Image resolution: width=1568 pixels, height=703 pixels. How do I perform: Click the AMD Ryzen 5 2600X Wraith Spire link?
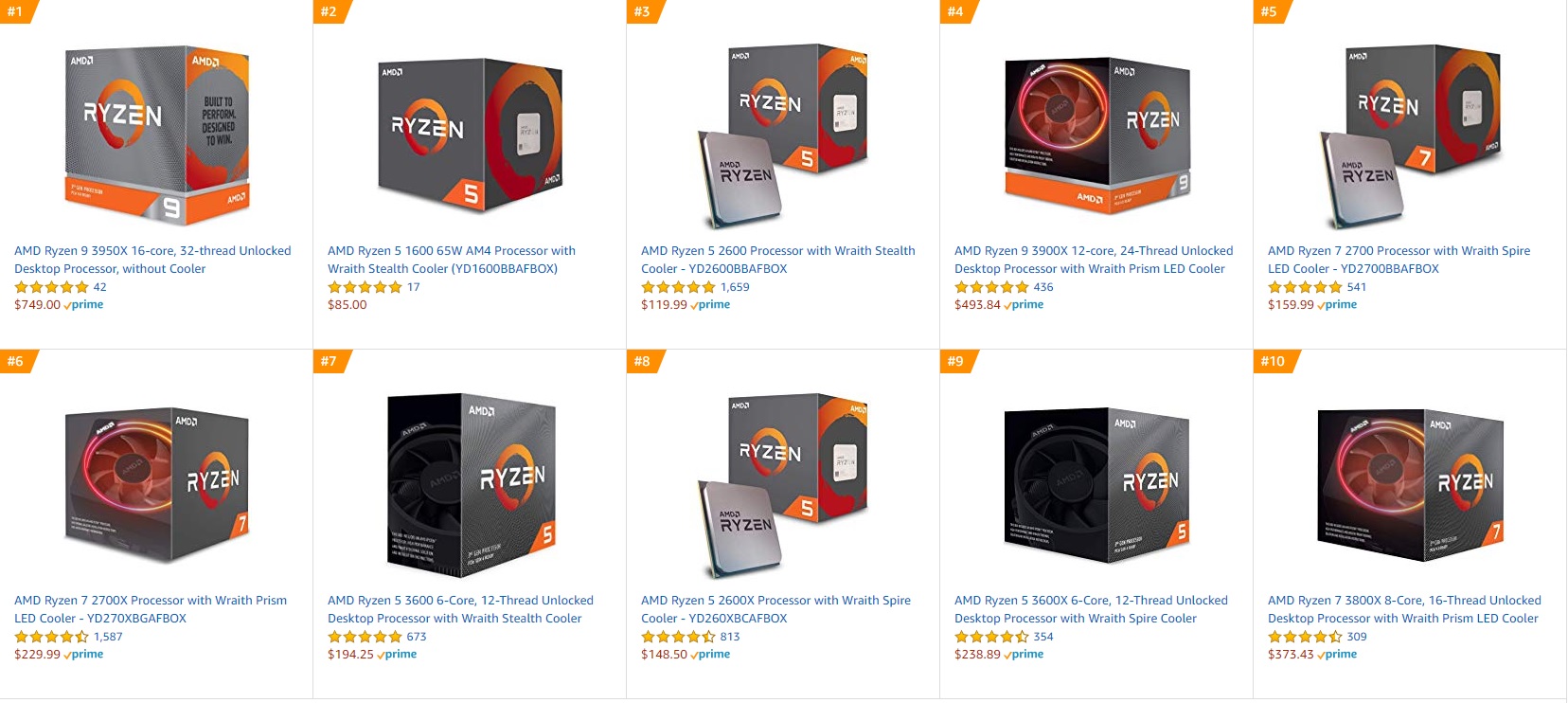coord(775,609)
